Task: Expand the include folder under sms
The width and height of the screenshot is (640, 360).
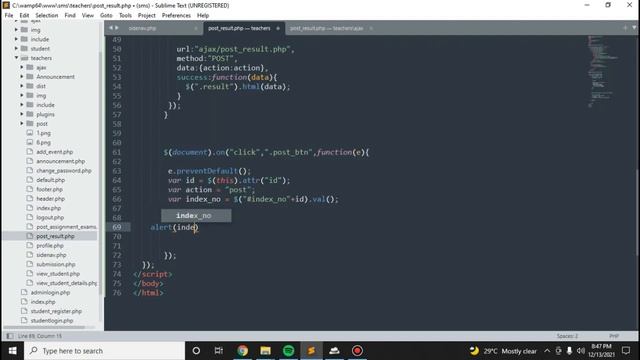Action: tap(16, 39)
